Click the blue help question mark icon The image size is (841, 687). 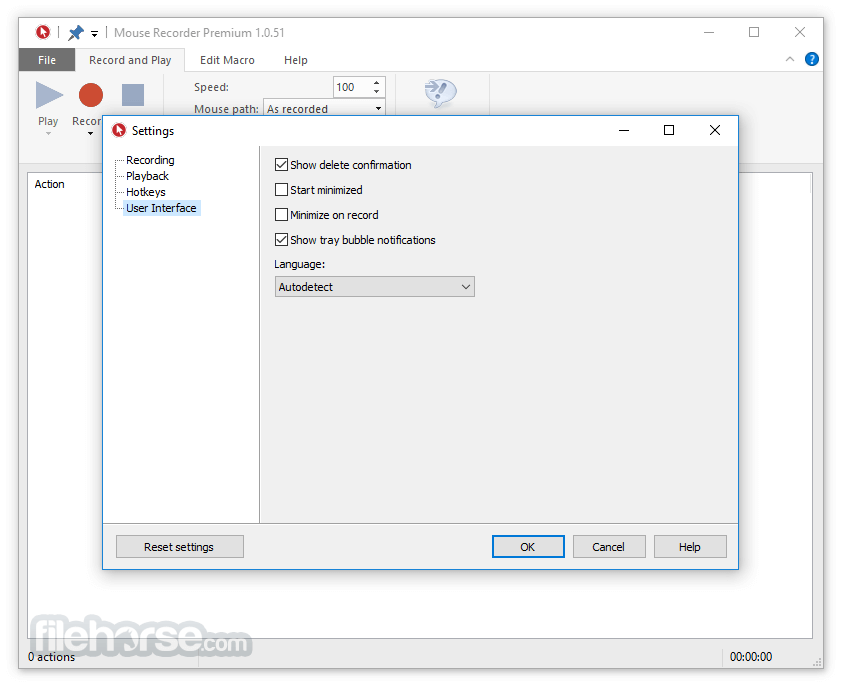pyautogui.click(x=812, y=59)
